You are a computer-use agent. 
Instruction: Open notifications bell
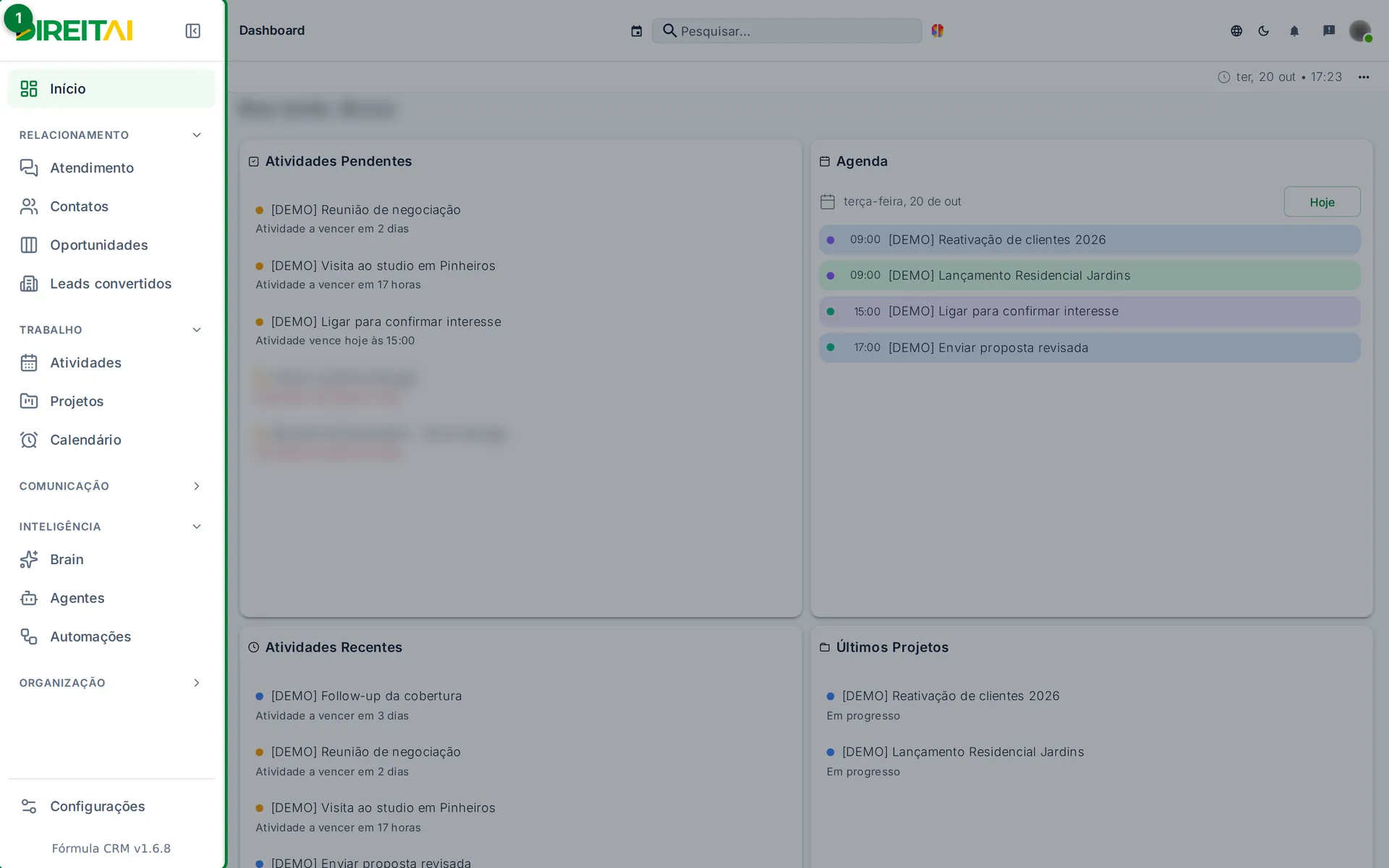tap(1294, 30)
